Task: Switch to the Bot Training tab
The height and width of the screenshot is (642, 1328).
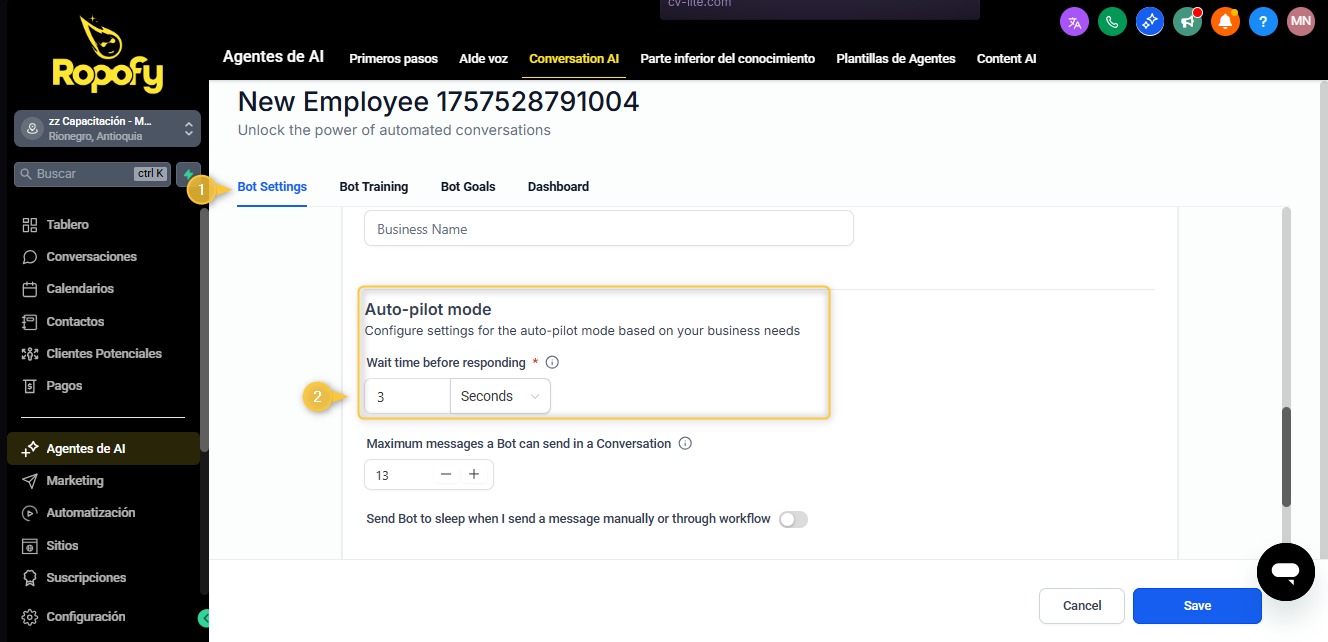Action: click(x=374, y=187)
